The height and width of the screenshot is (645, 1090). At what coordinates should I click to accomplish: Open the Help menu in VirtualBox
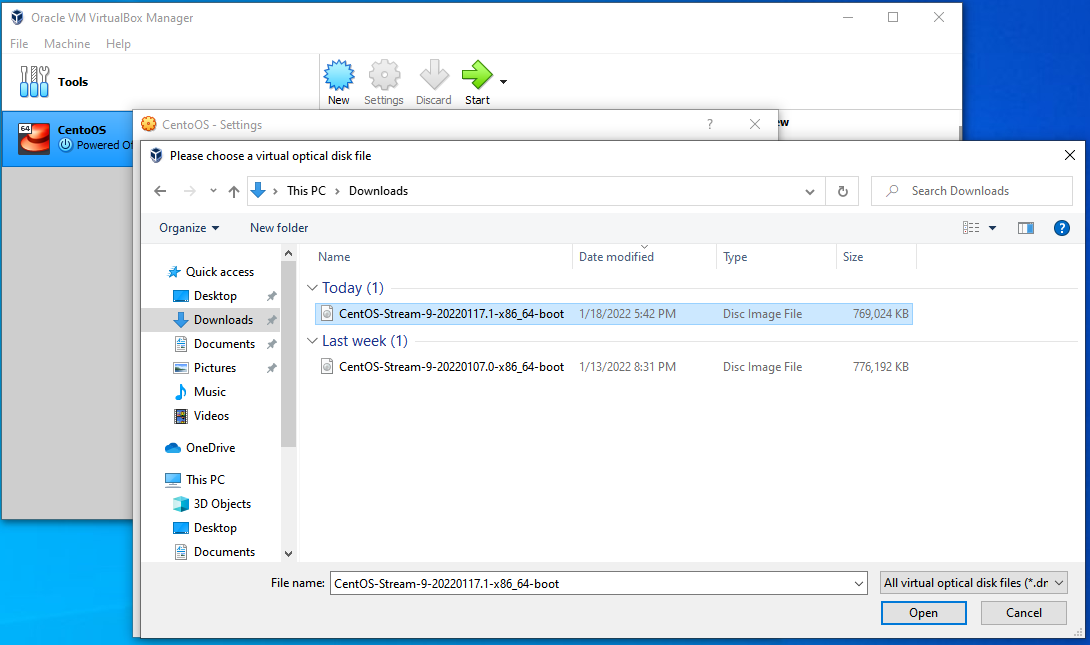pyautogui.click(x=118, y=43)
